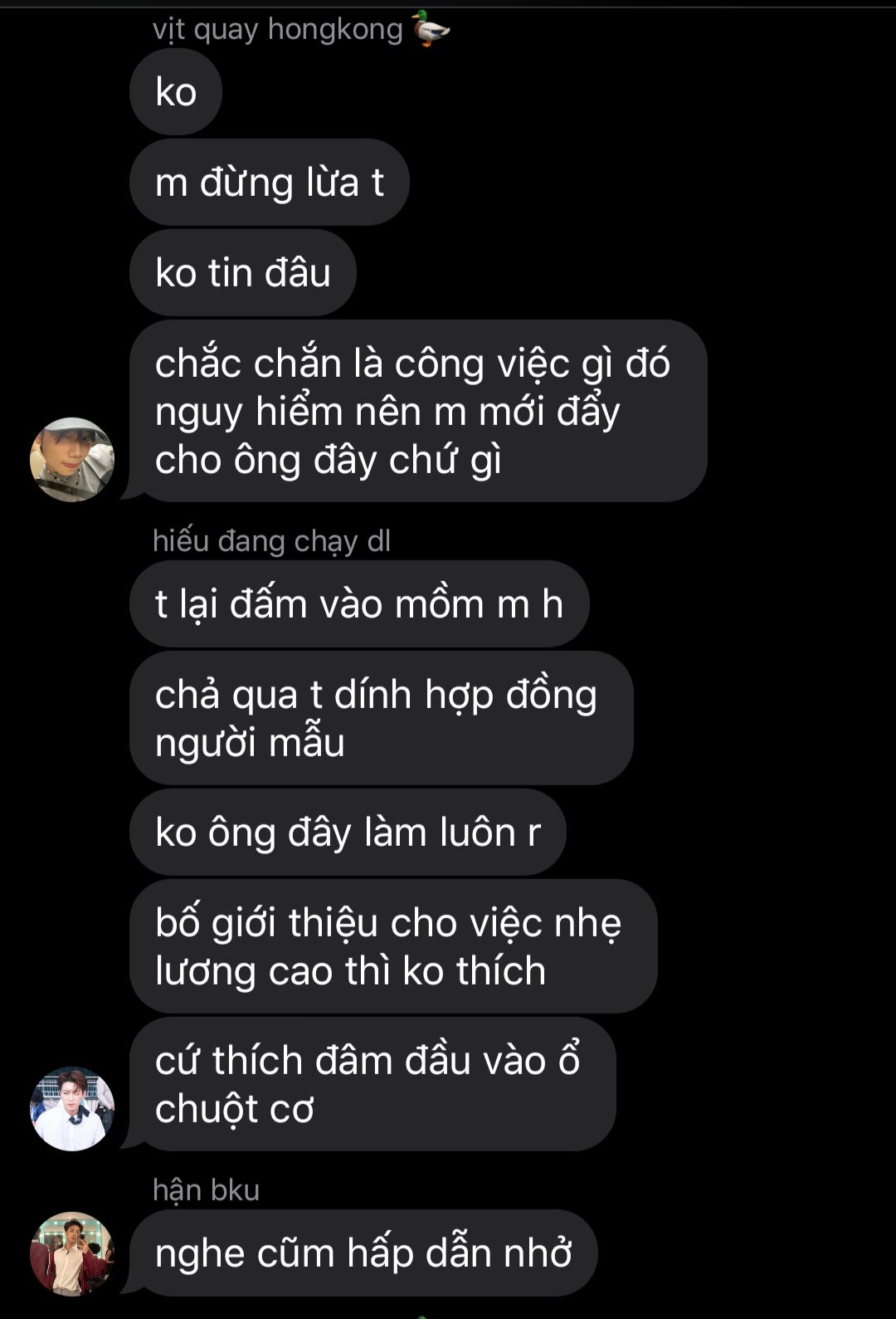Image resolution: width=896 pixels, height=1319 pixels.
Task: Select message 'bố giới thiệu cho việc nhẹ'
Action: click(393, 946)
